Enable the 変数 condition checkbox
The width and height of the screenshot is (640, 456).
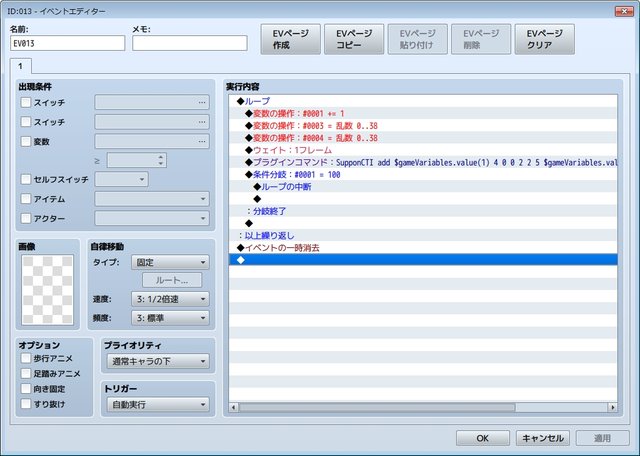pyautogui.click(x=26, y=141)
